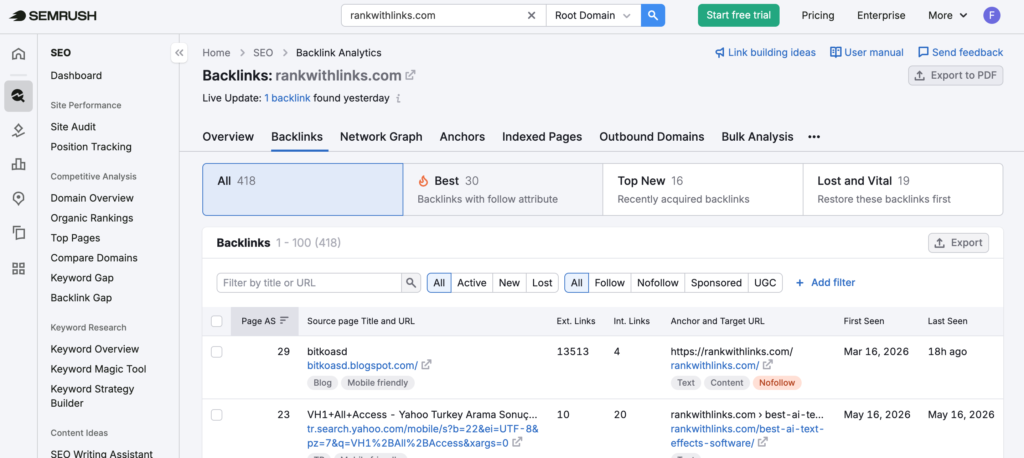Open Backlink Gap
The height and width of the screenshot is (458, 1024).
tap(81, 297)
